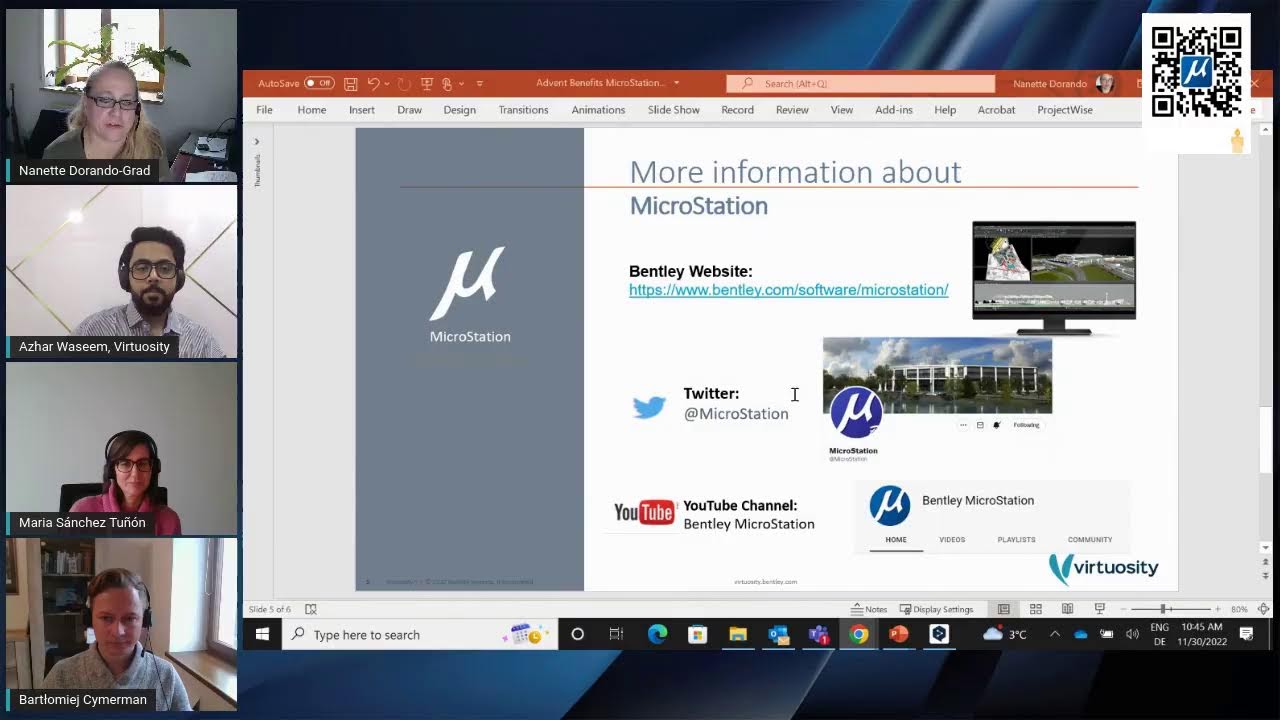Select the Design ribbon tab
The height and width of the screenshot is (720, 1280).
click(x=460, y=110)
